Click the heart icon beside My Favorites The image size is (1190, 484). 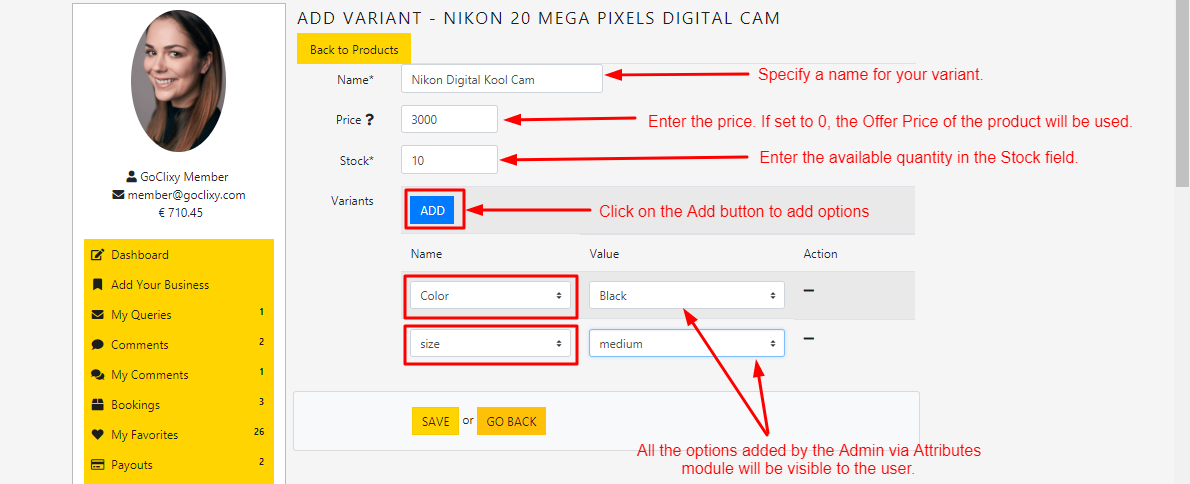pos(98,435)
